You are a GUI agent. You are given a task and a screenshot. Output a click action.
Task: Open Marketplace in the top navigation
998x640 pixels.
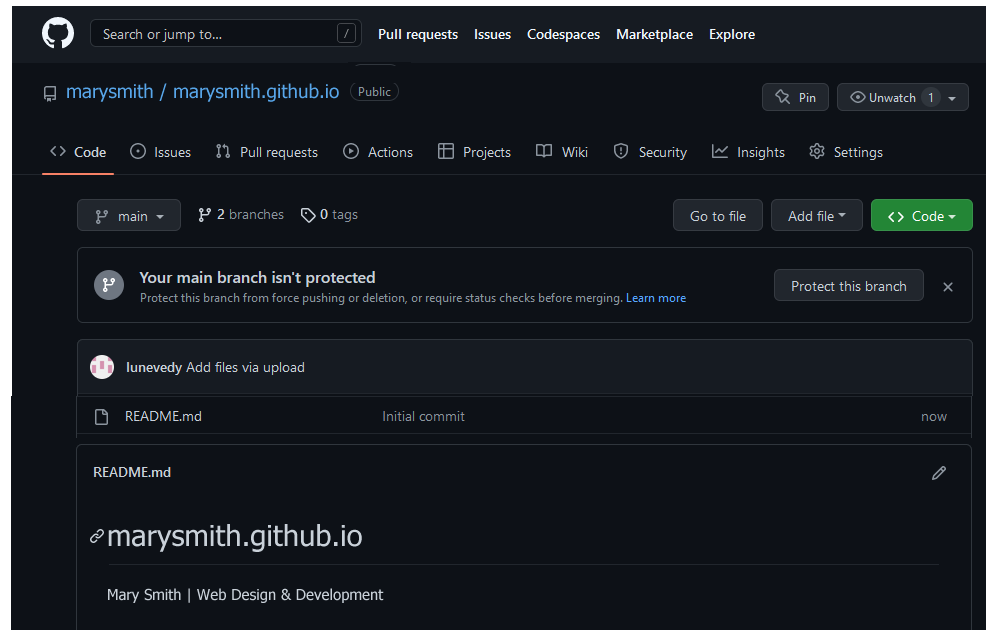click(x=654, y=34)
